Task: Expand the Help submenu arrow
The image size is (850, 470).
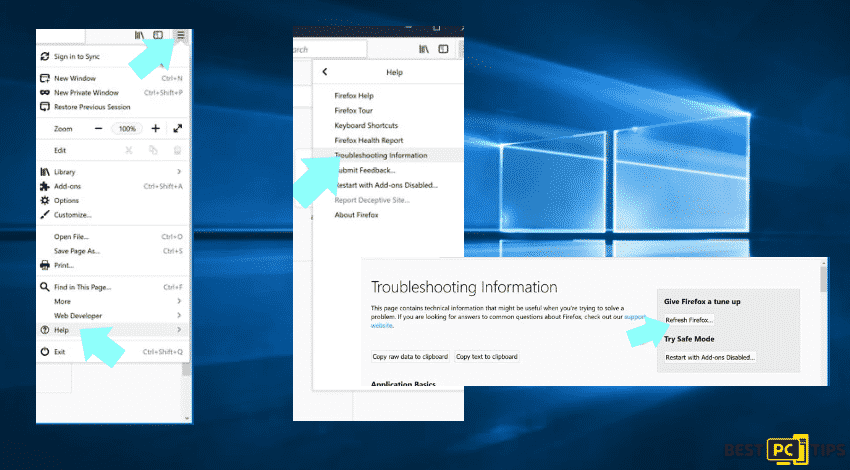Action: pyautogui.click(x=179, y=330)
